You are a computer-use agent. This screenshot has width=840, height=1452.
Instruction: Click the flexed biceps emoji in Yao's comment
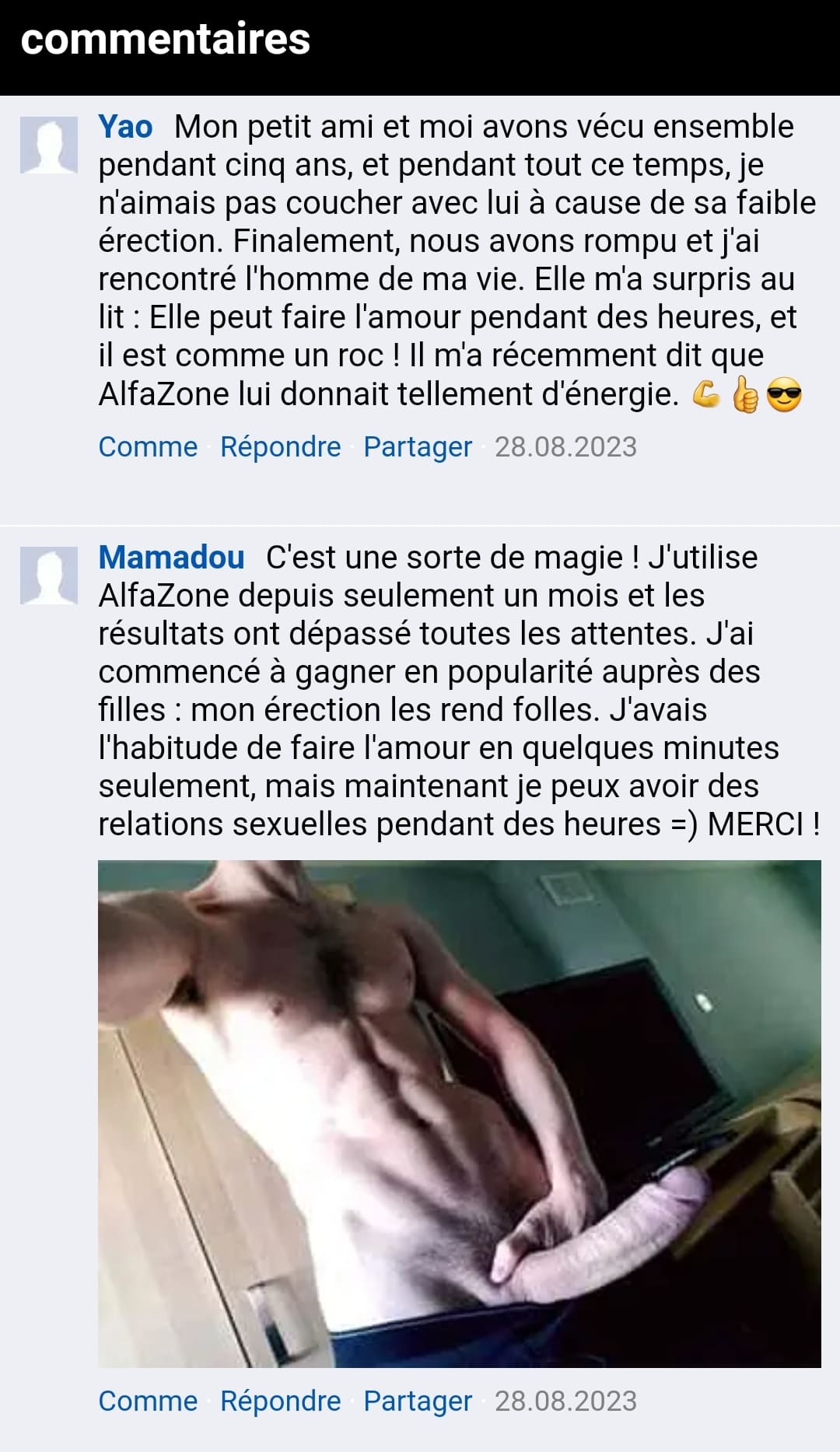coord(706,395)
